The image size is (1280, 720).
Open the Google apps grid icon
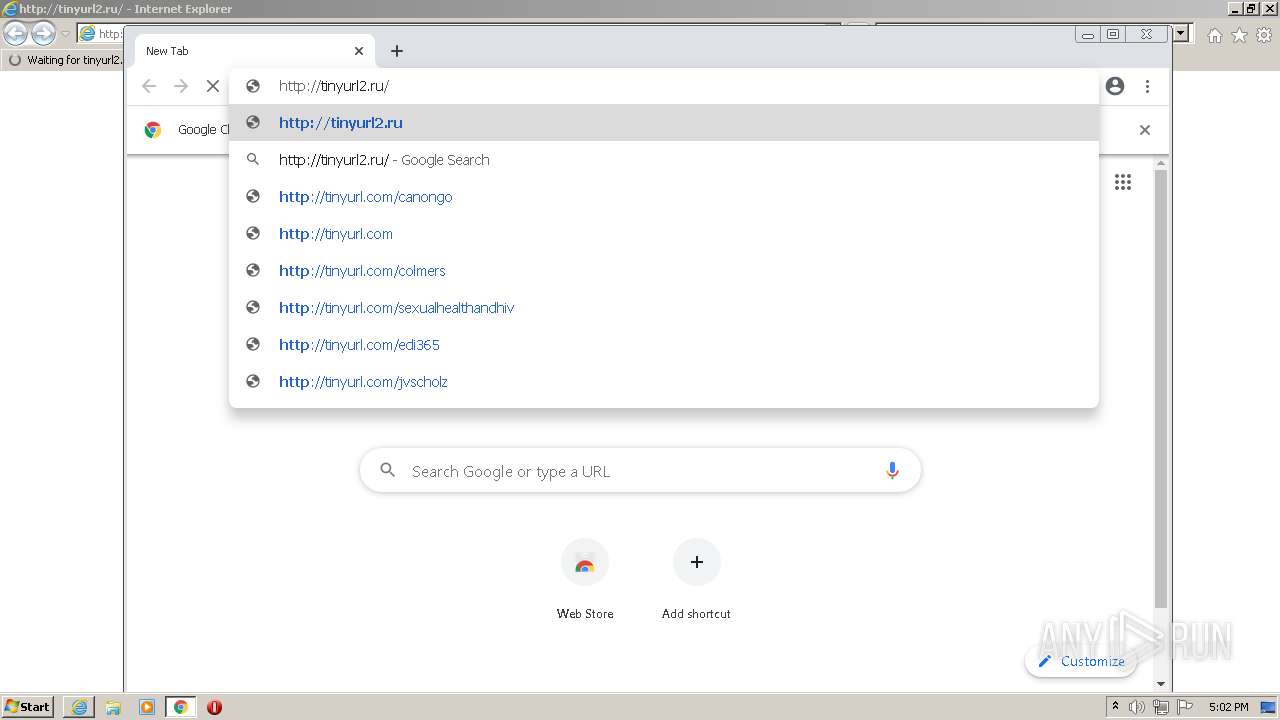1123,182
